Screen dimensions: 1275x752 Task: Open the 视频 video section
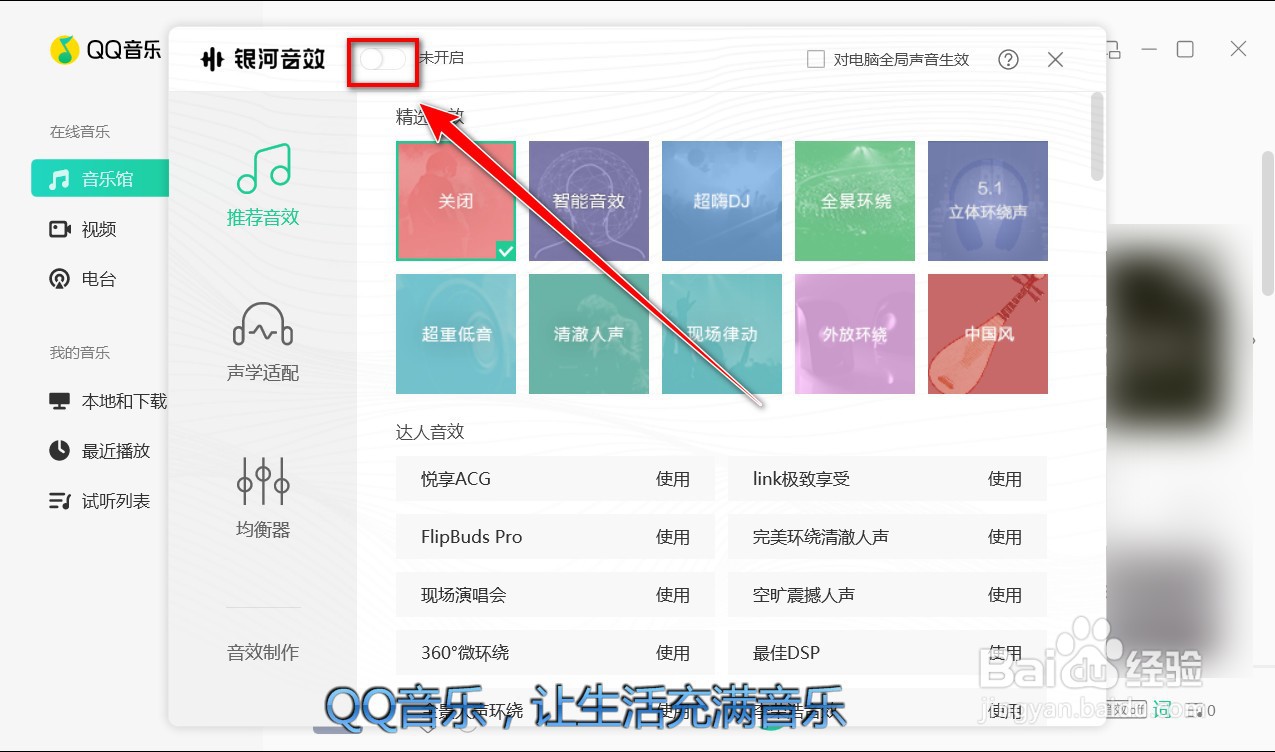[x=99, y=229]
